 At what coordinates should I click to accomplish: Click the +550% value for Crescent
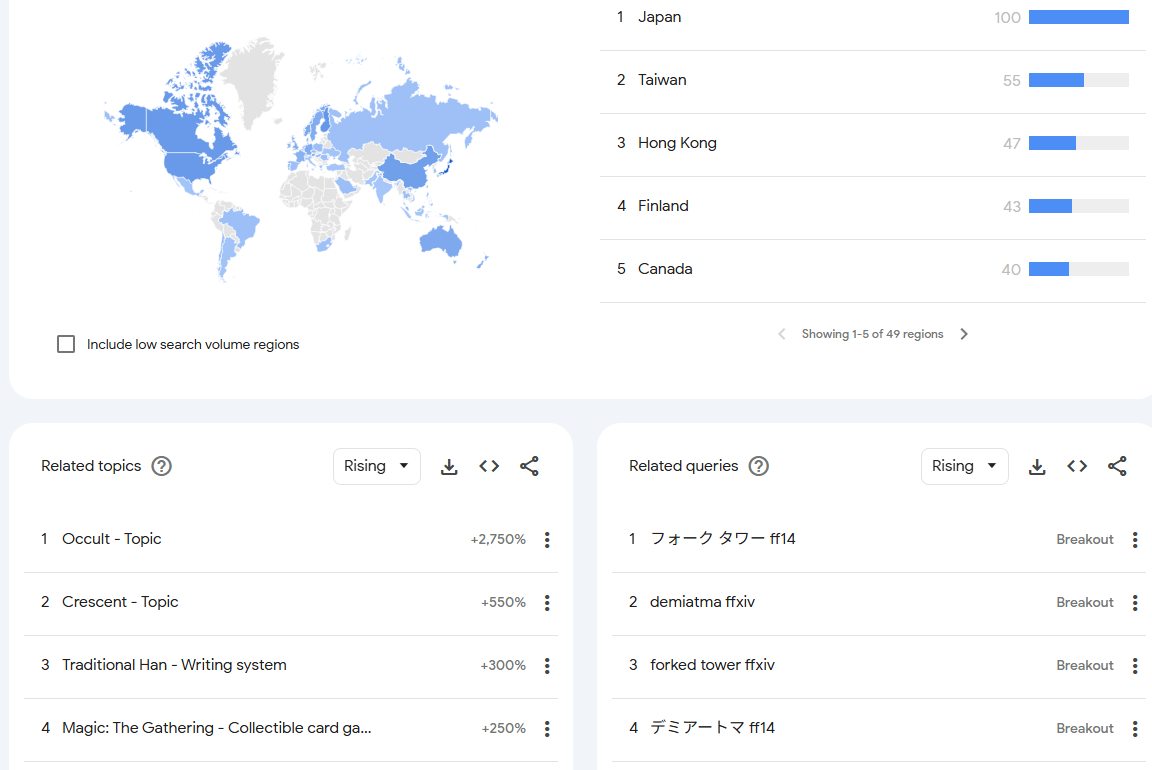503,602
